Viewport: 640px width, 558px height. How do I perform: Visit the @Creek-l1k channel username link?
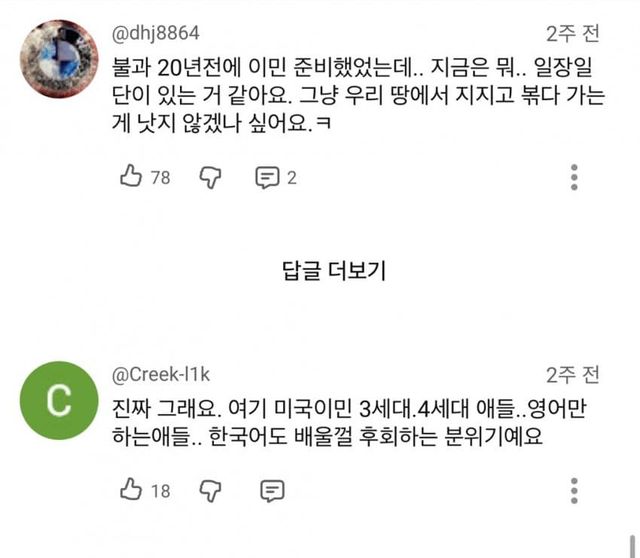pyautogui.click(x=161, y=375)
